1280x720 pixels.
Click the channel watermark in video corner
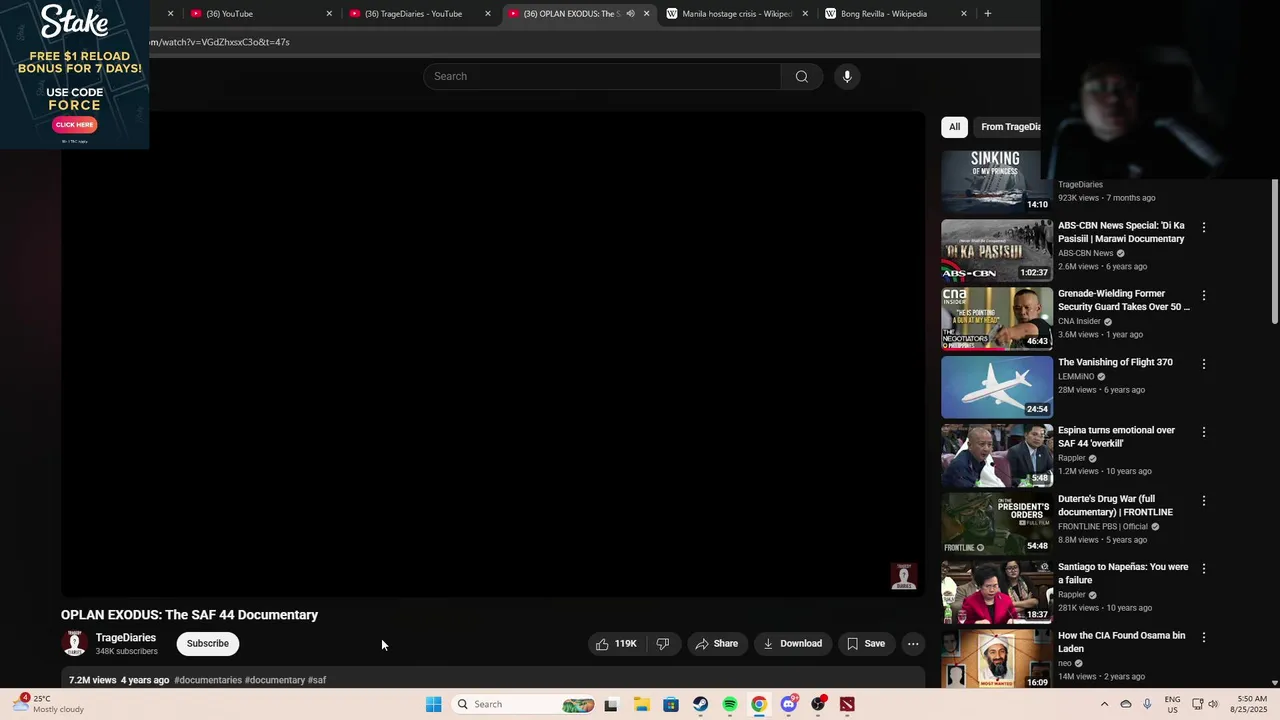point(903,576)
